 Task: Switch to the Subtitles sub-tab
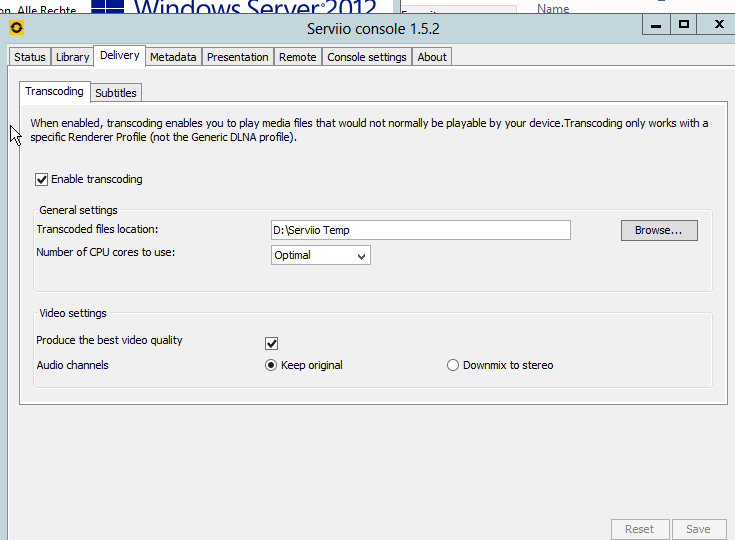tap(116, 93)
